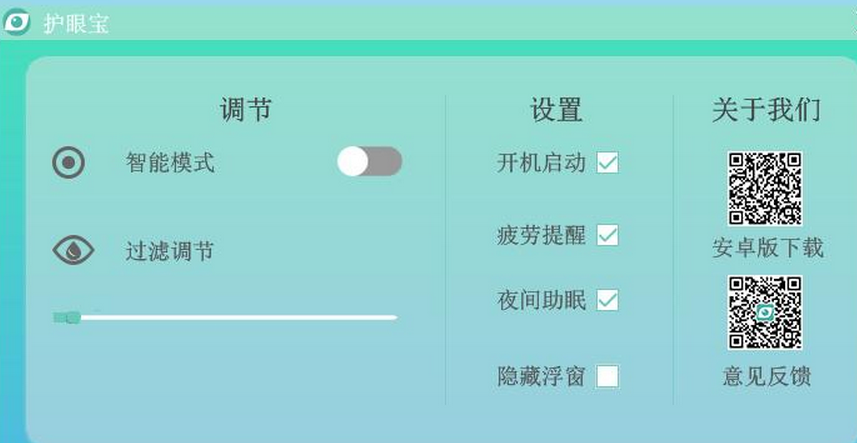Click the 安卓版下载 link text

pyautogui.click(x=767, y=248)
